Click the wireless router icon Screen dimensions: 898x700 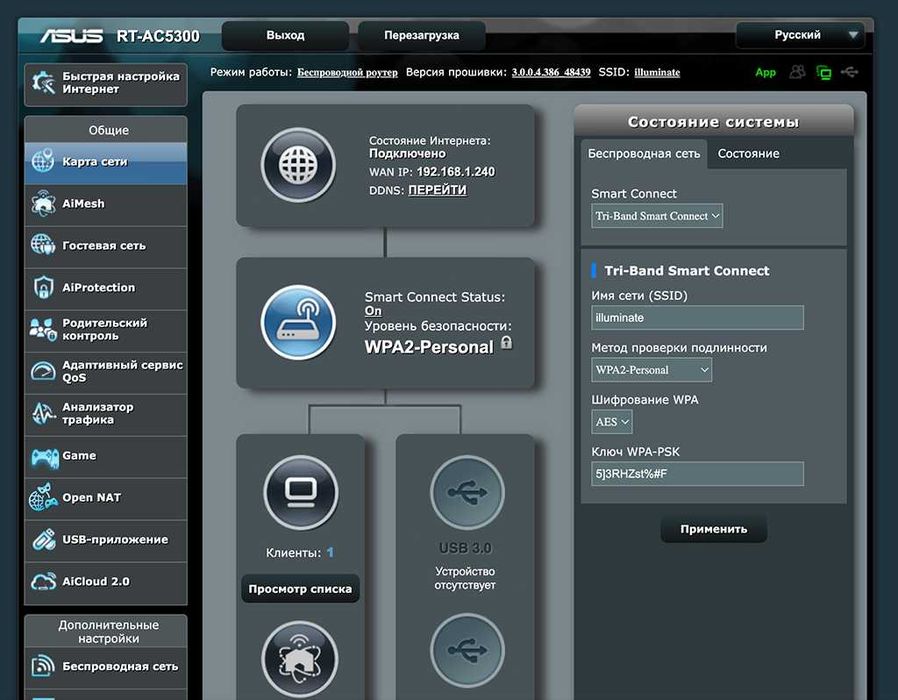pyautogui.click(x=298, y=322)
